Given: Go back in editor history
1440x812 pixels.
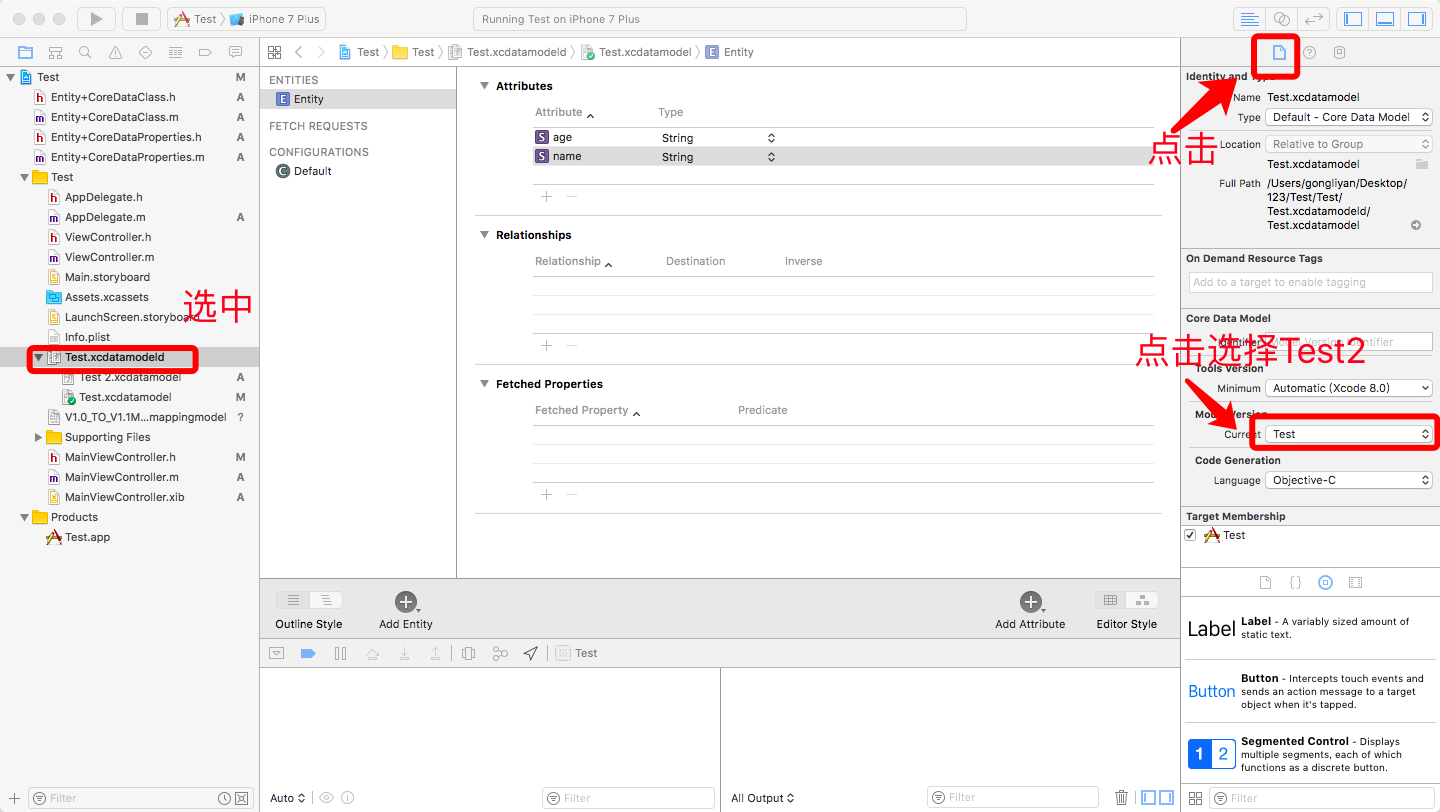Looking at the screenshot, I should coord(298,52).
